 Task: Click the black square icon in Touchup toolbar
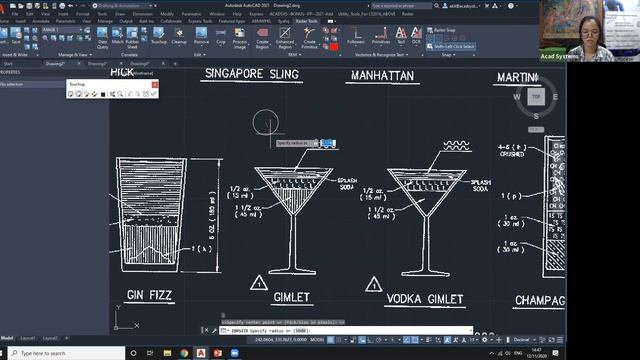103,94
